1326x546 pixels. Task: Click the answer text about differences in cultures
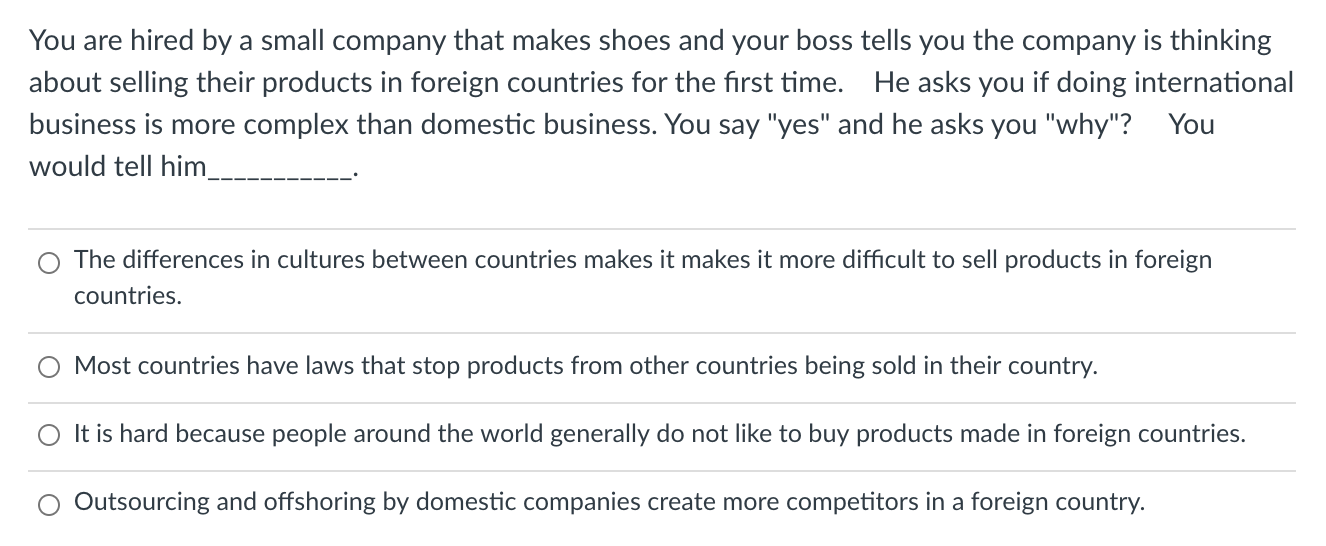pyautogui.click(x=642, y=260)
